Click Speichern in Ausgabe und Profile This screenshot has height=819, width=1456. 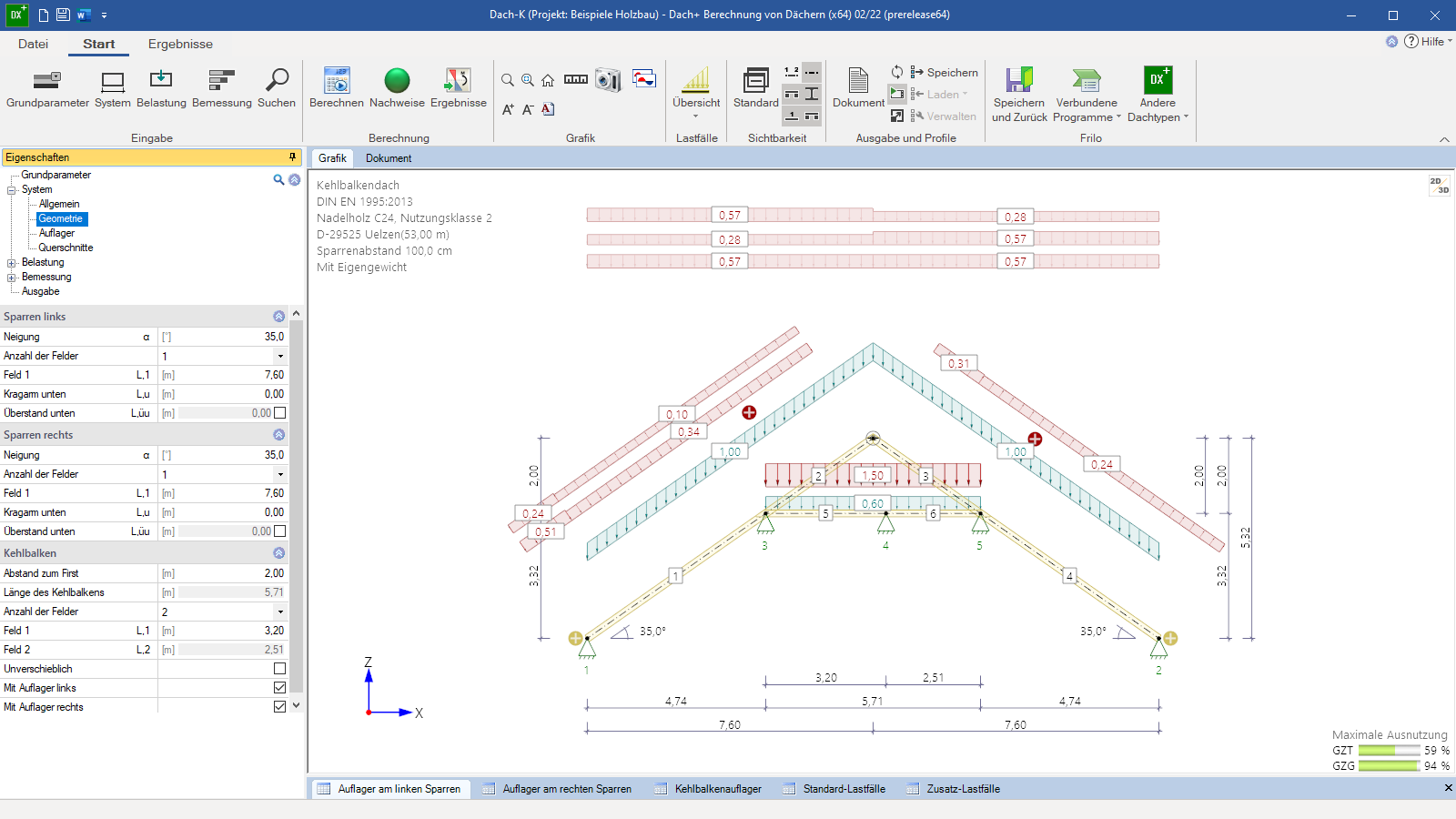pos(944,73)
